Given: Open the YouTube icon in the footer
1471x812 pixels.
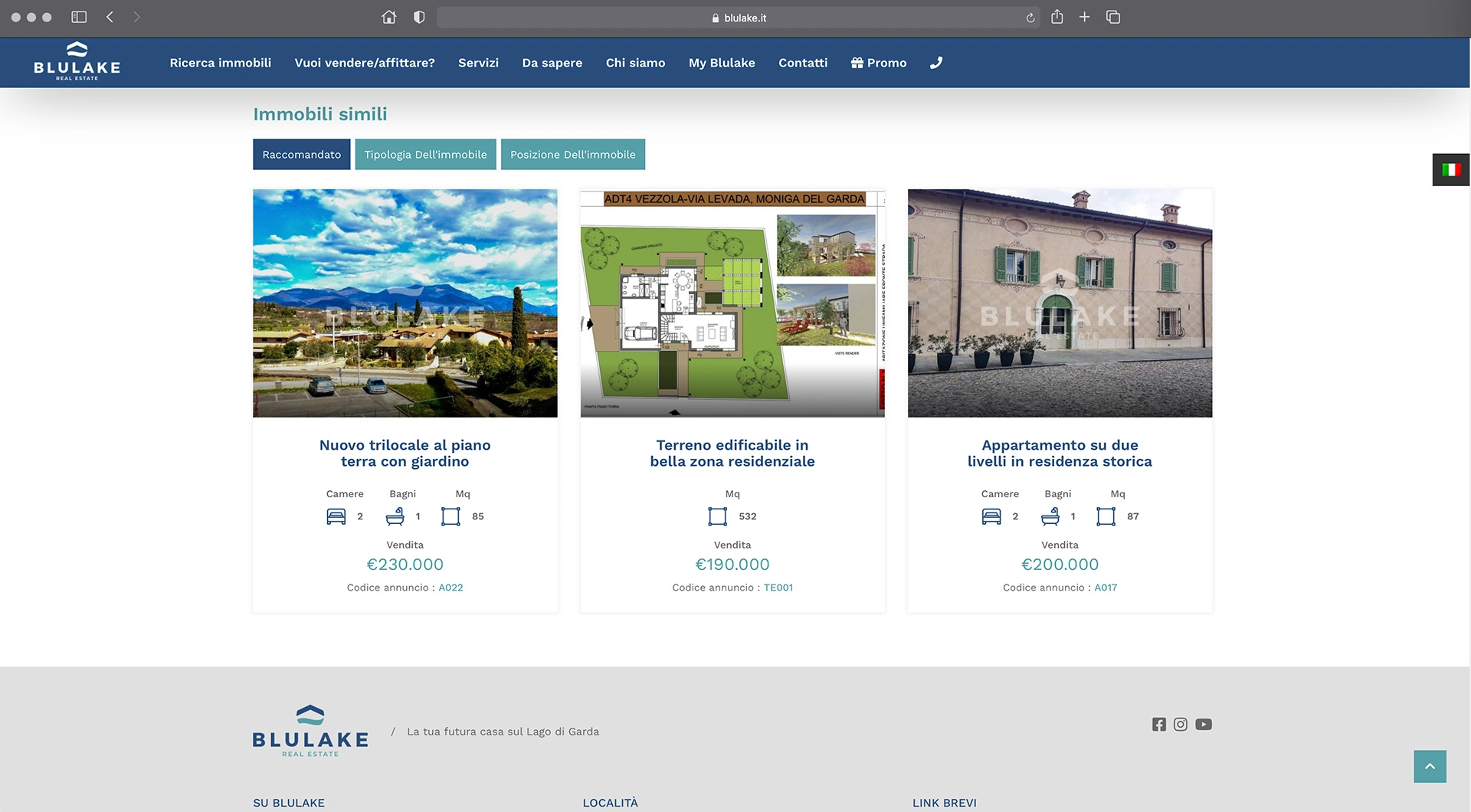Looking at the screenshot, I should pyautogui.click(x=1203, y=724).
